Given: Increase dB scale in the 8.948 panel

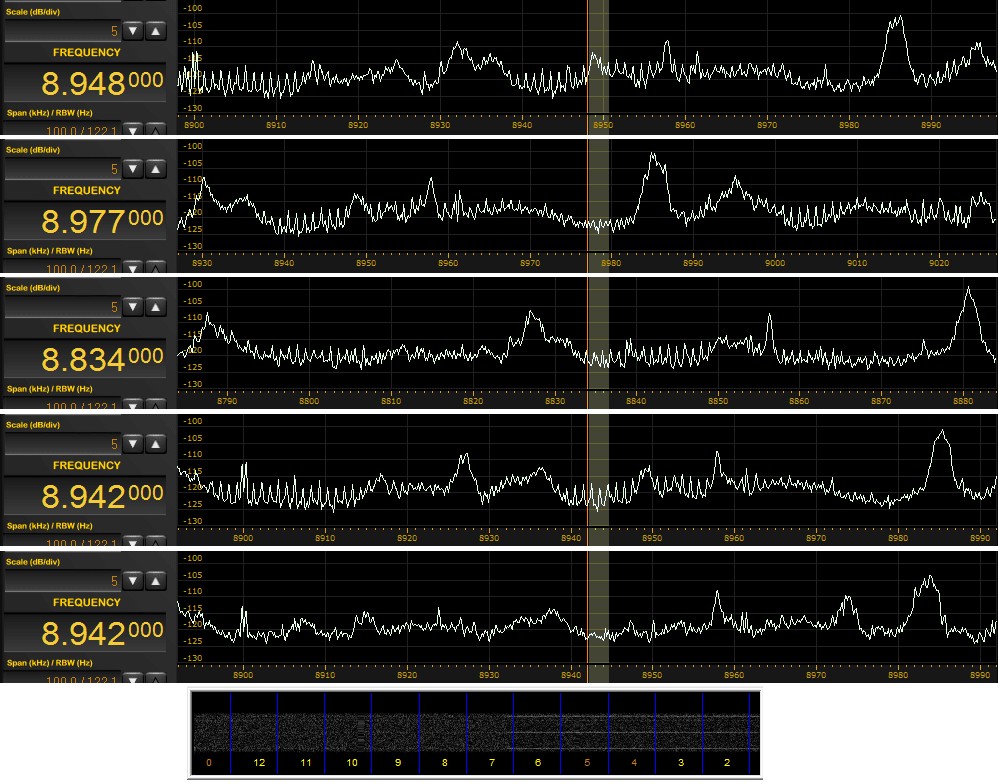Looking at the screenshot, I should [x=155, y=31].
